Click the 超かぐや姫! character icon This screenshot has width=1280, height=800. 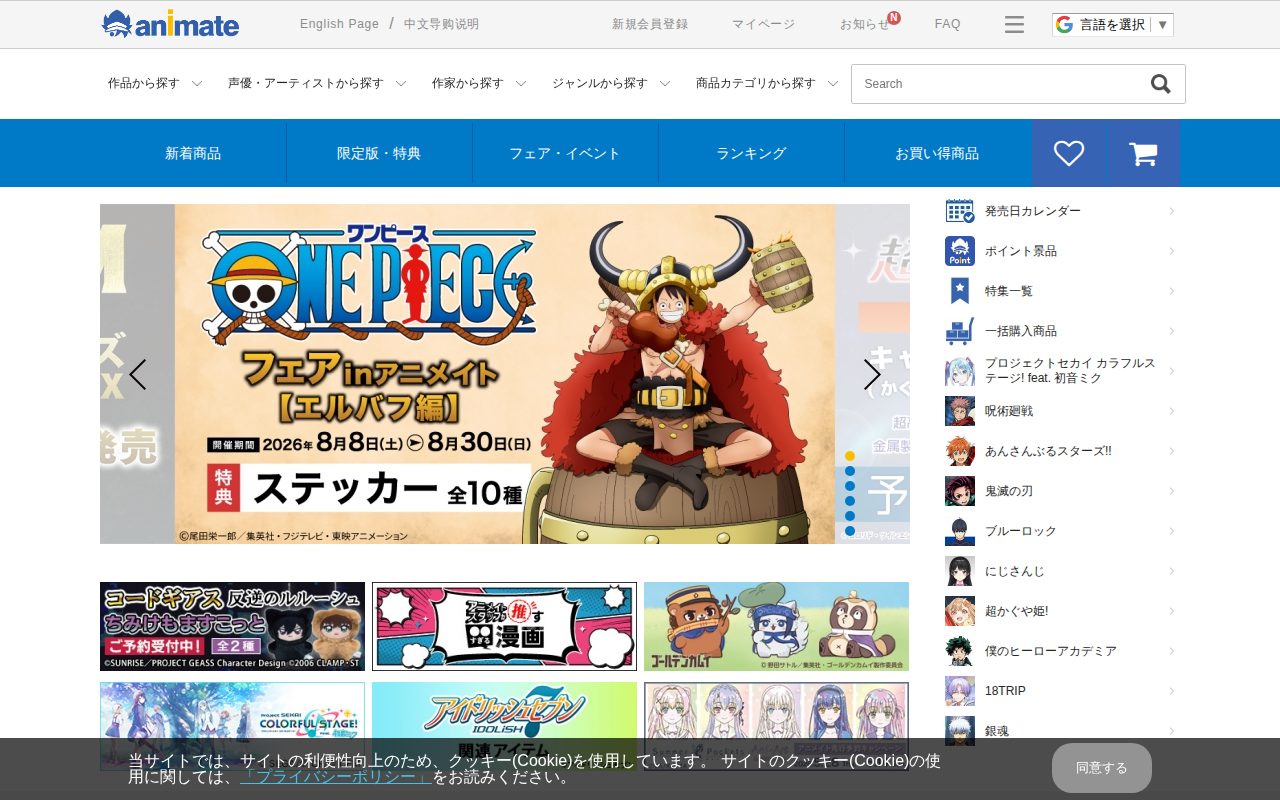click(960, 611)
